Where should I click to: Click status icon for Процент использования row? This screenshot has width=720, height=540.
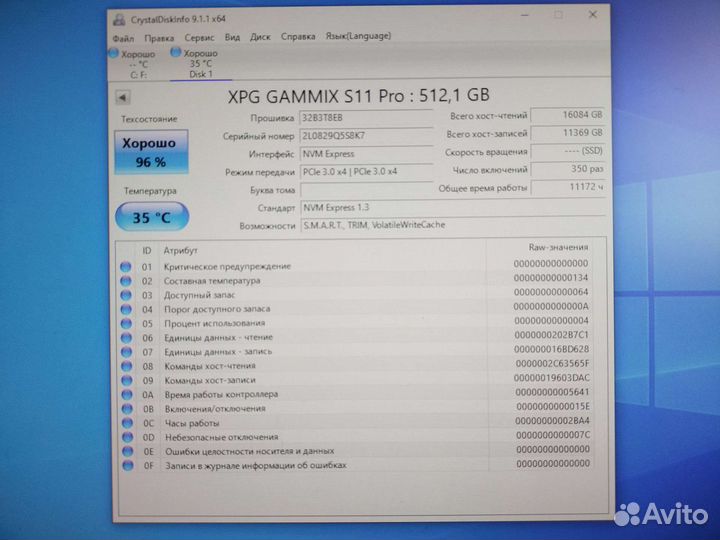(126, 324)
